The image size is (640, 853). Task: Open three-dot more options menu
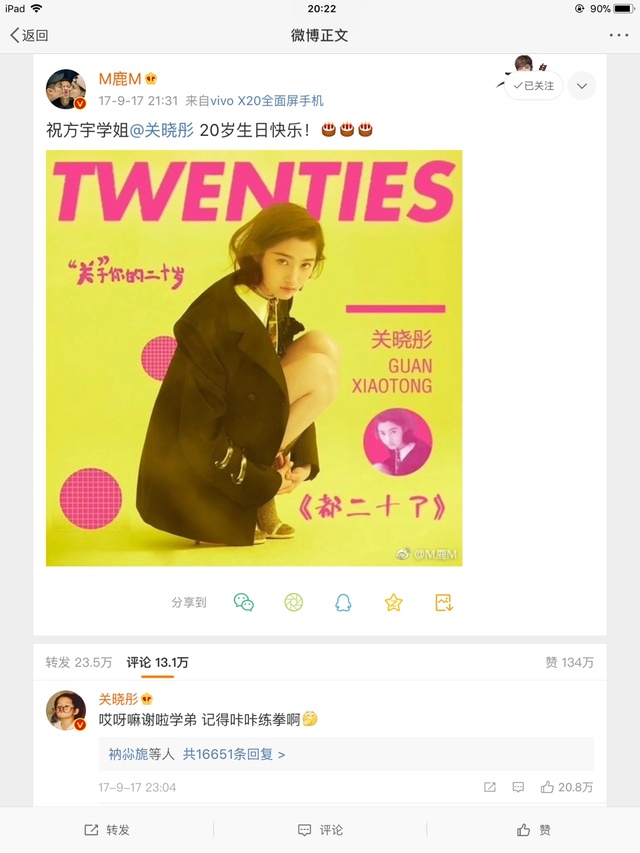tap(619, 35)
